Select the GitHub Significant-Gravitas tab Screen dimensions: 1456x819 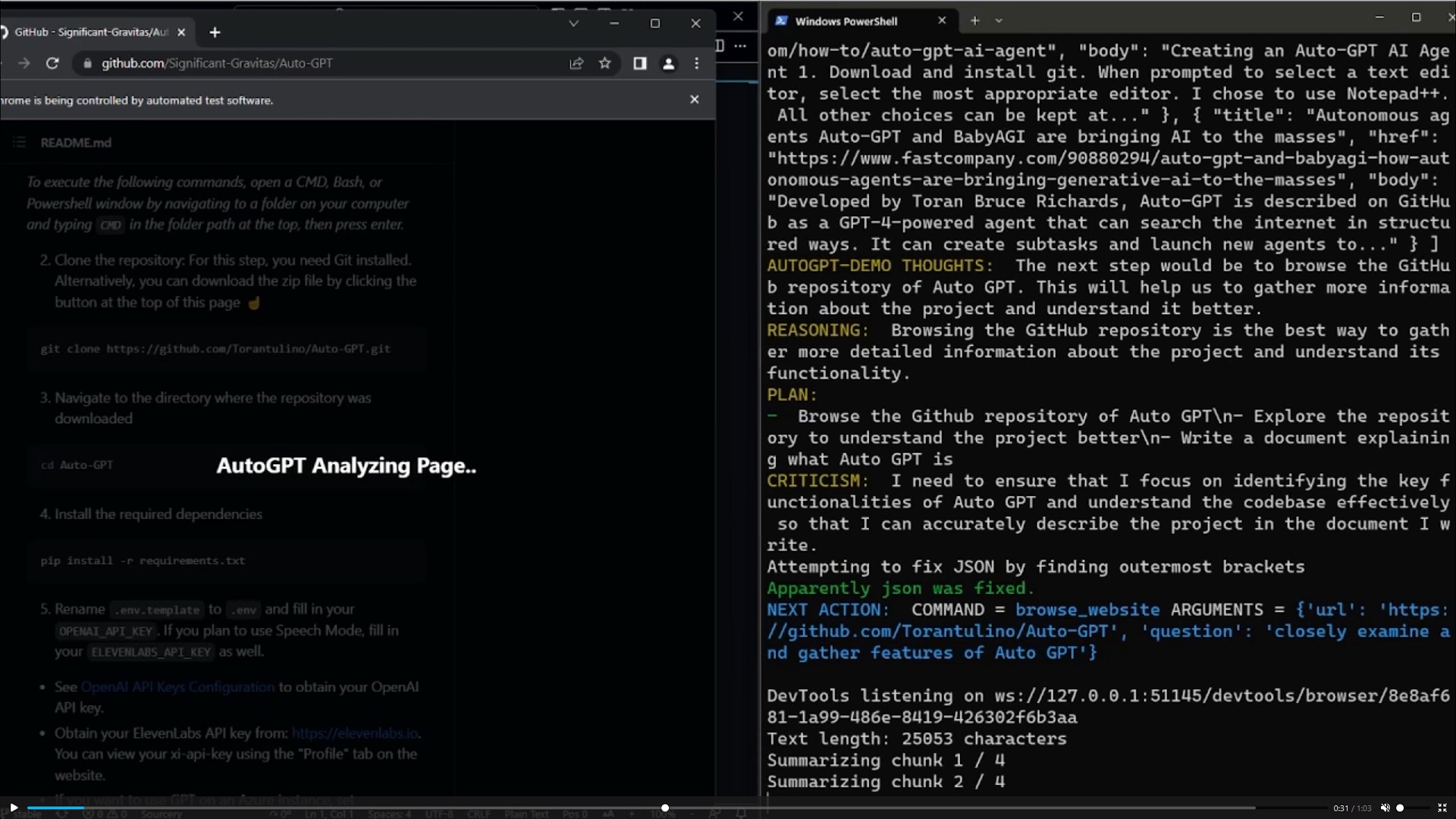pos(91,32)
